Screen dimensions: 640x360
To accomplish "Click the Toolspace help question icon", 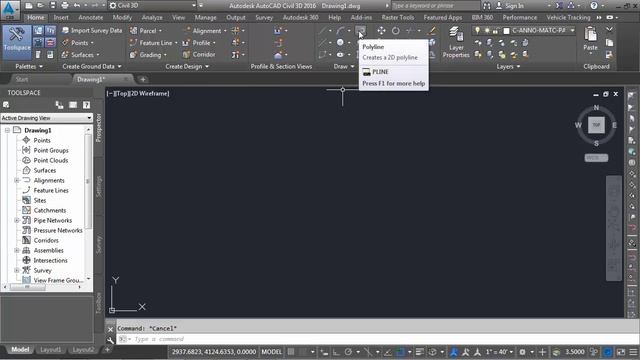I will (x=87, y=105).
